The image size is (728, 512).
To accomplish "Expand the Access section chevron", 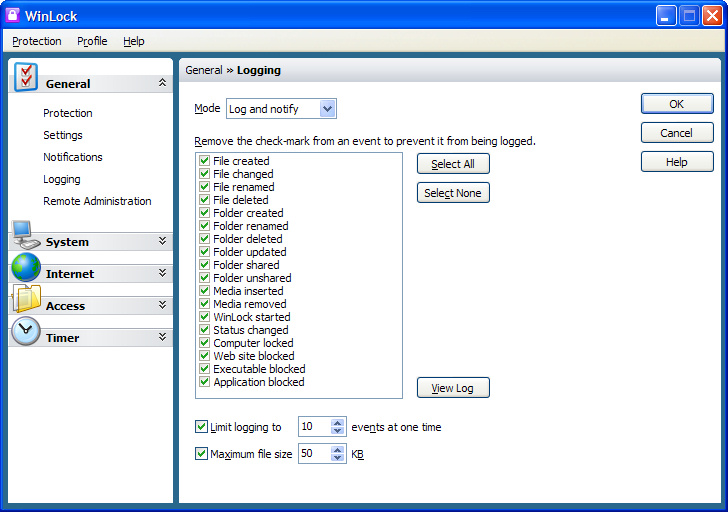I will [162, 305].
